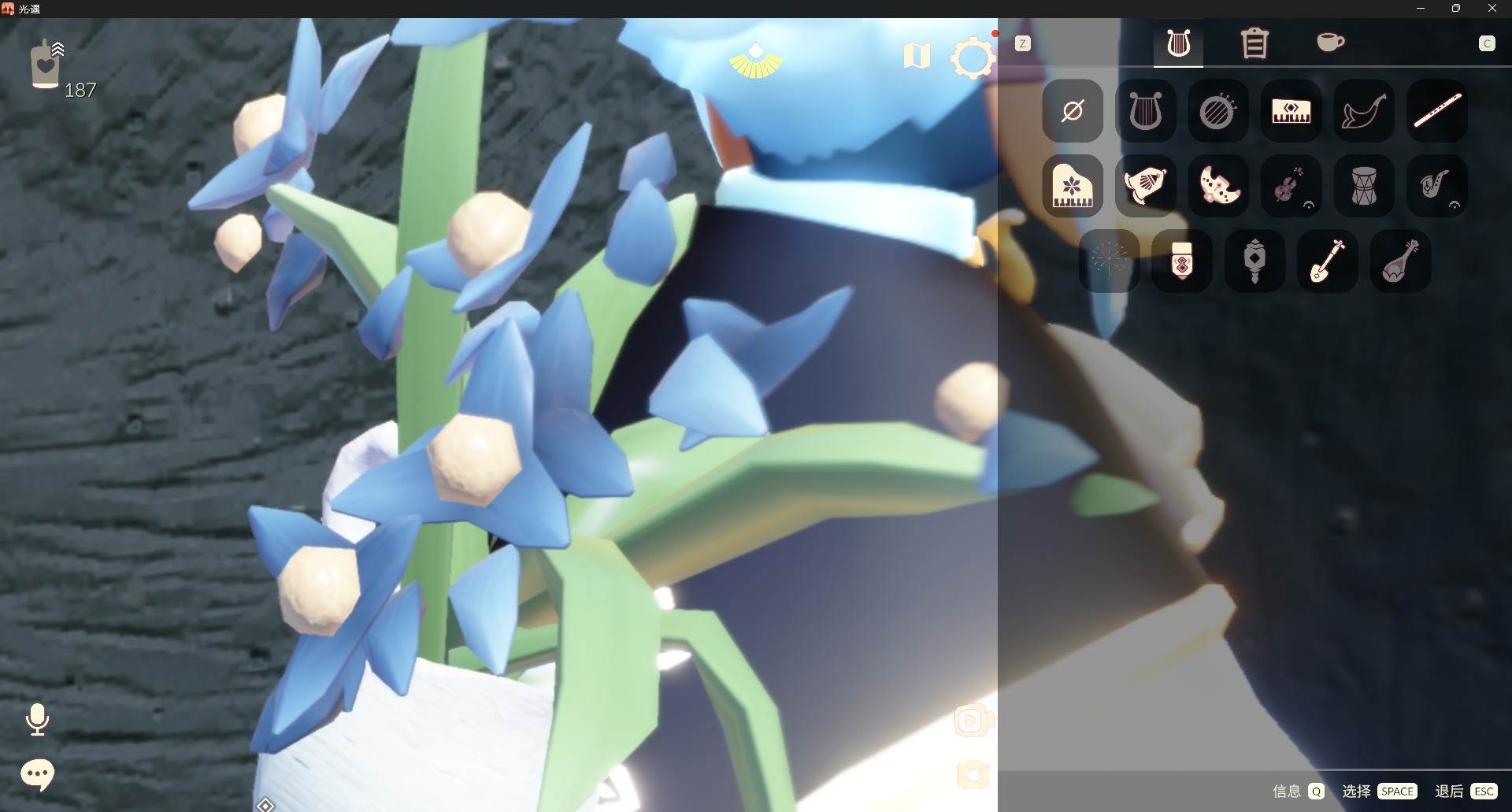Viewport: 1512px width, 812px height.
Task: Select the hanging lantern ornament item
Action: [1254, 261]
